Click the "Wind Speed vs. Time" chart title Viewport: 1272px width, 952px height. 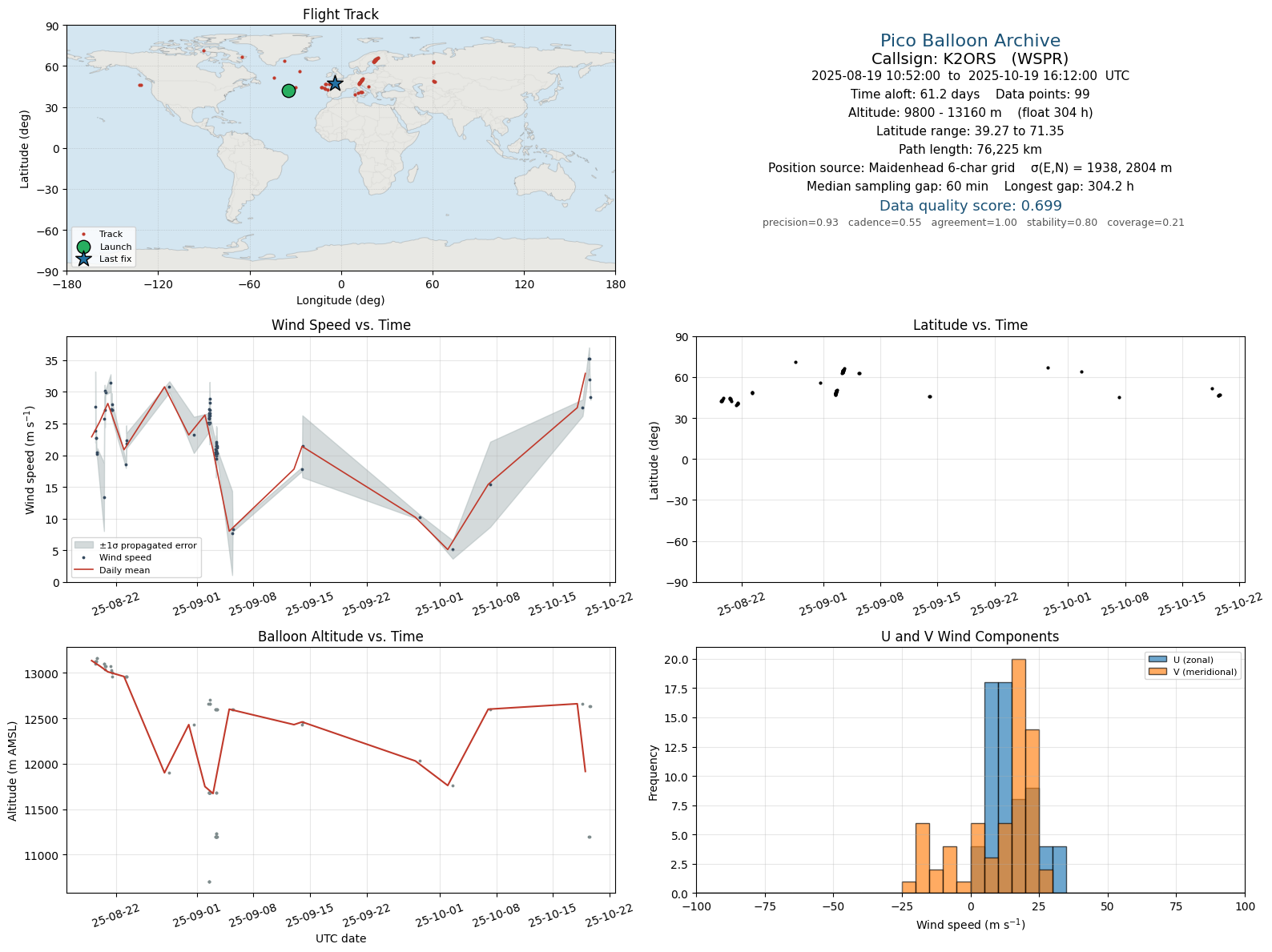(340, 325)
